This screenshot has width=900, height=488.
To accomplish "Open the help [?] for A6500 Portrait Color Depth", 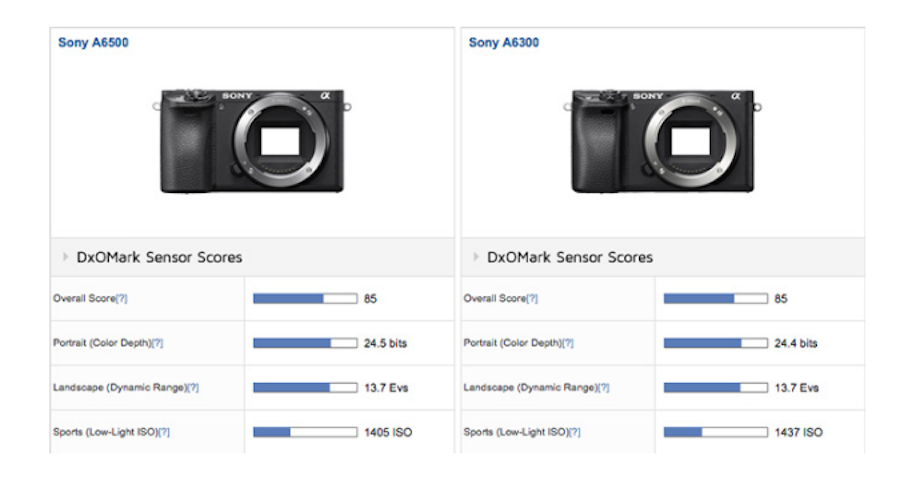I will [157, 343].
